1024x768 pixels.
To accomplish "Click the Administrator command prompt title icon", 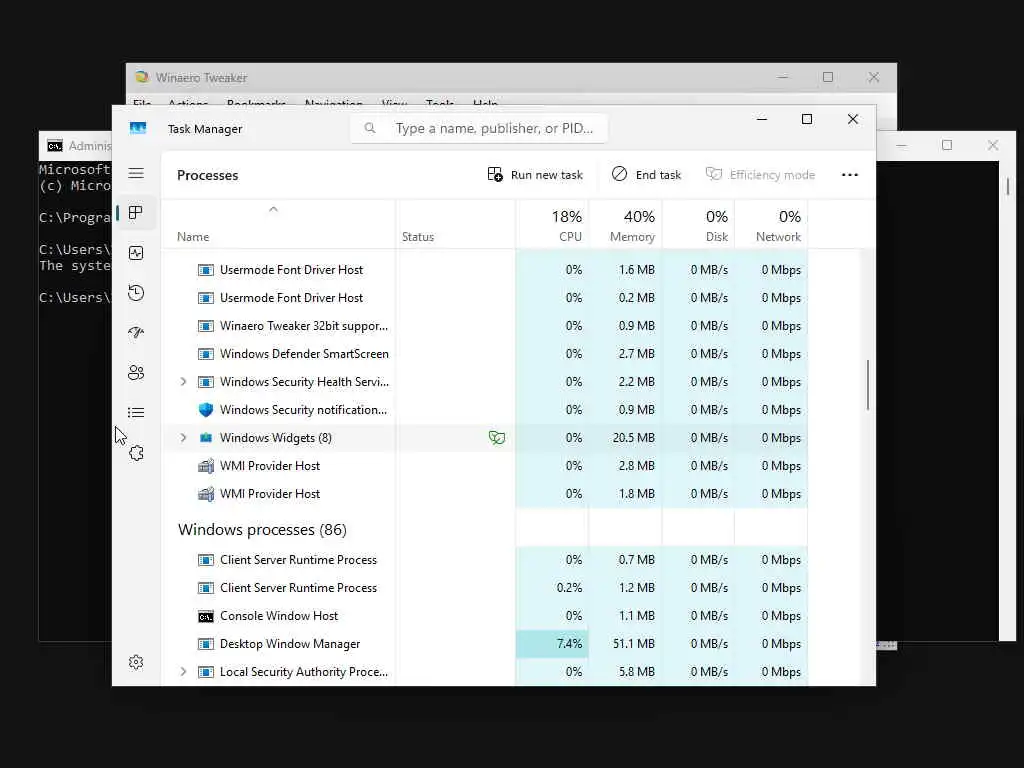I will click(x=55, y=146).
